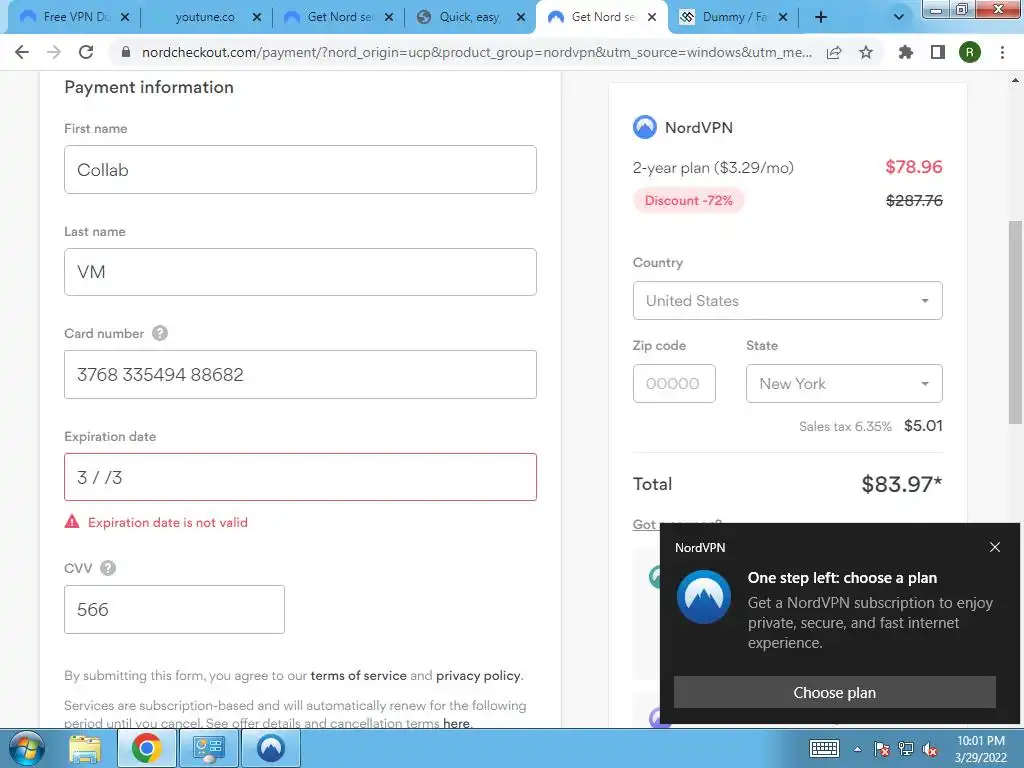Screen dimensions: 1024x768
Task: Open the muted volume tray icon
Action: pos(930,749)
